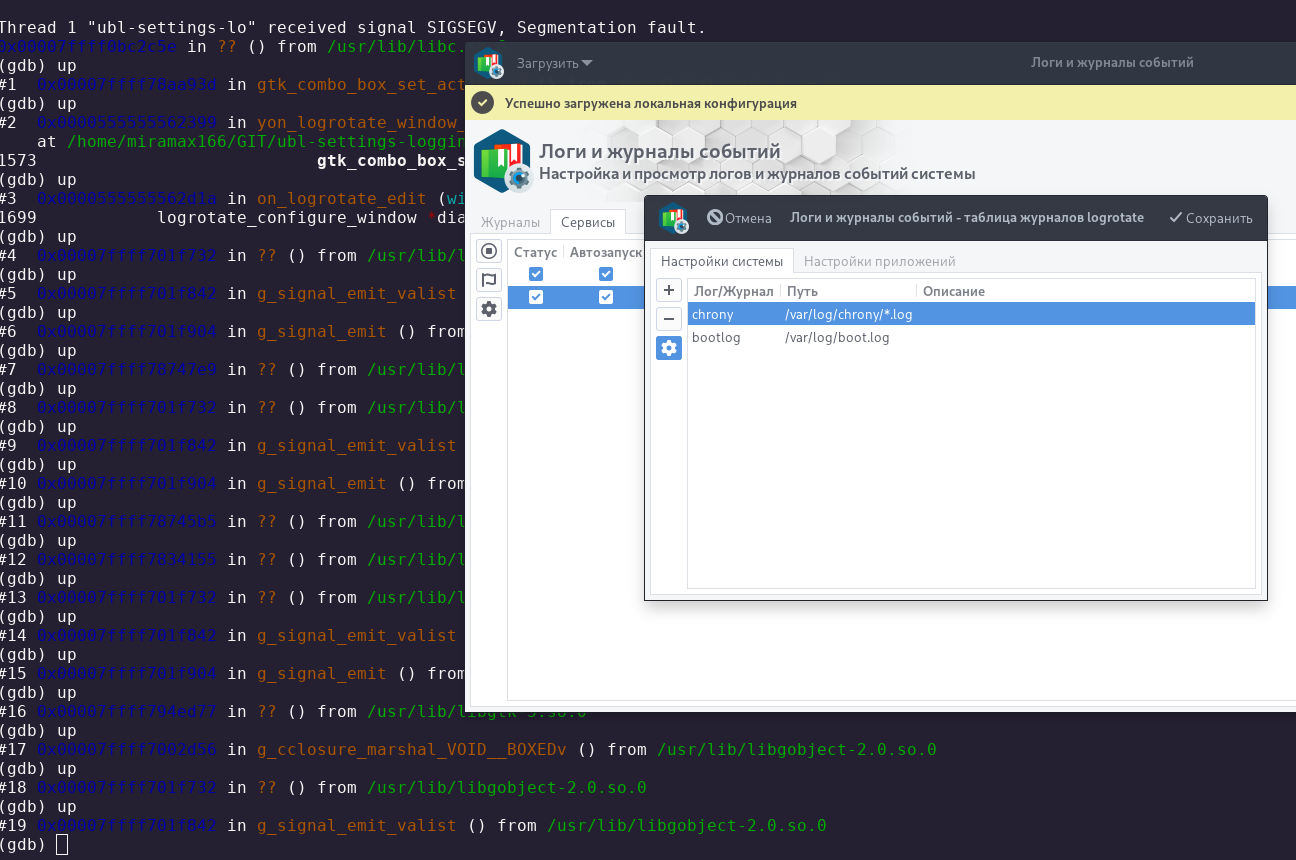Click path /var/log/chrony/*.log cell
Image resolution: width=1296 pixels, height=860 pixels.
849,314
